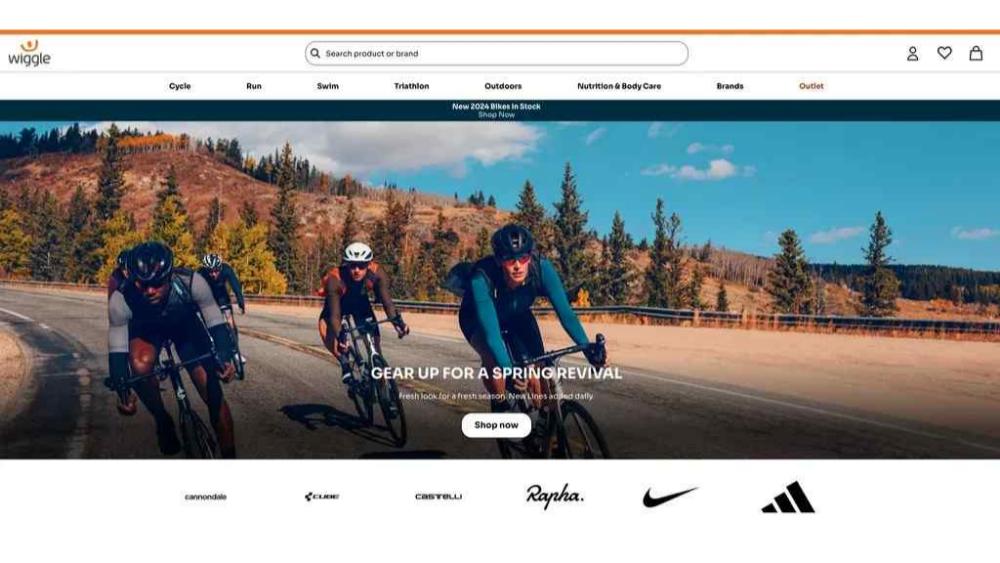Select the Adidas brand logo
The height and width of the screenshot is (563, 1000).
click(788, 497)
